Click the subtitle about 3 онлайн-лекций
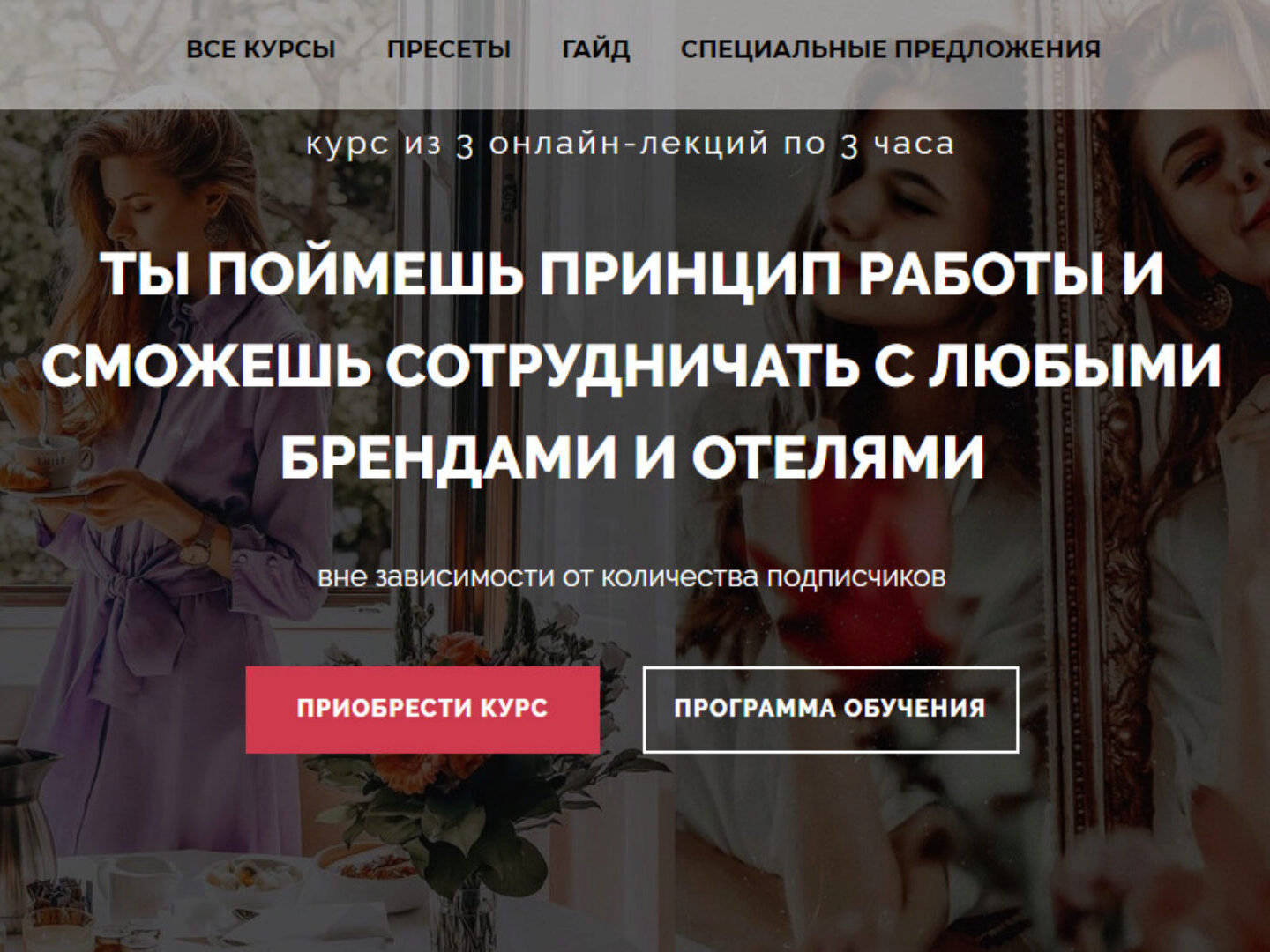1270x952 pixels. point(630,144)
